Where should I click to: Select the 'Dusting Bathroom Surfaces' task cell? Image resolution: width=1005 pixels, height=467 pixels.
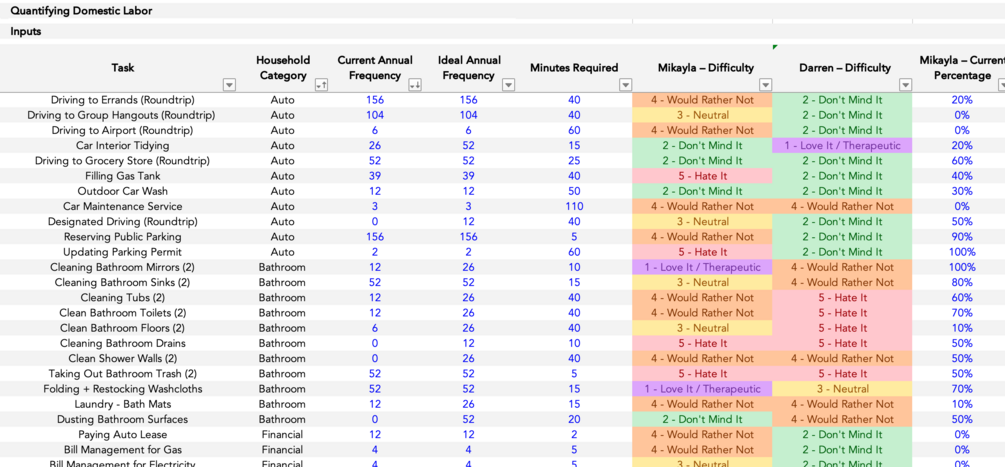122,419
